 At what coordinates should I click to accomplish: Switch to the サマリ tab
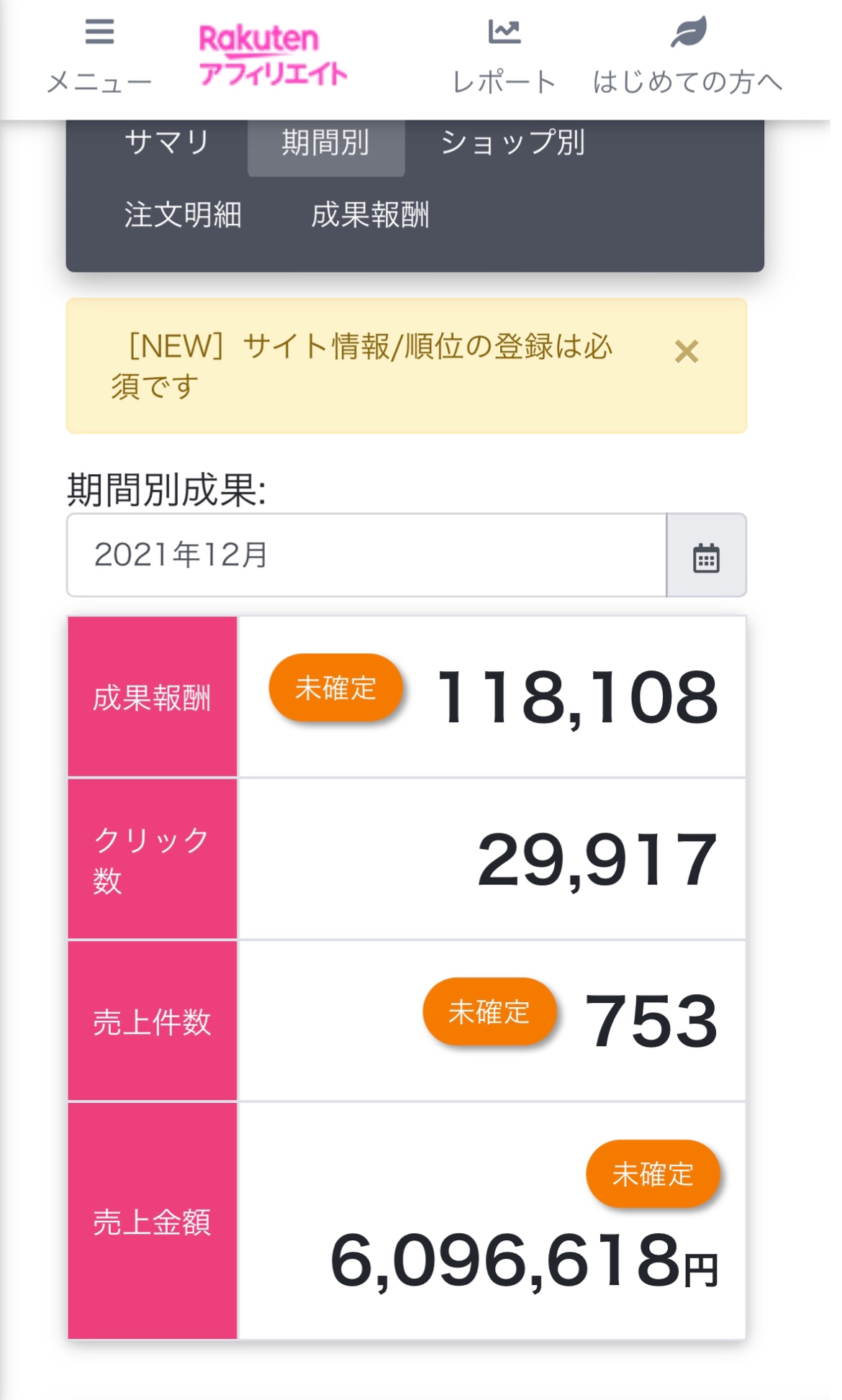pyautogui.click(x=167, y=142)
